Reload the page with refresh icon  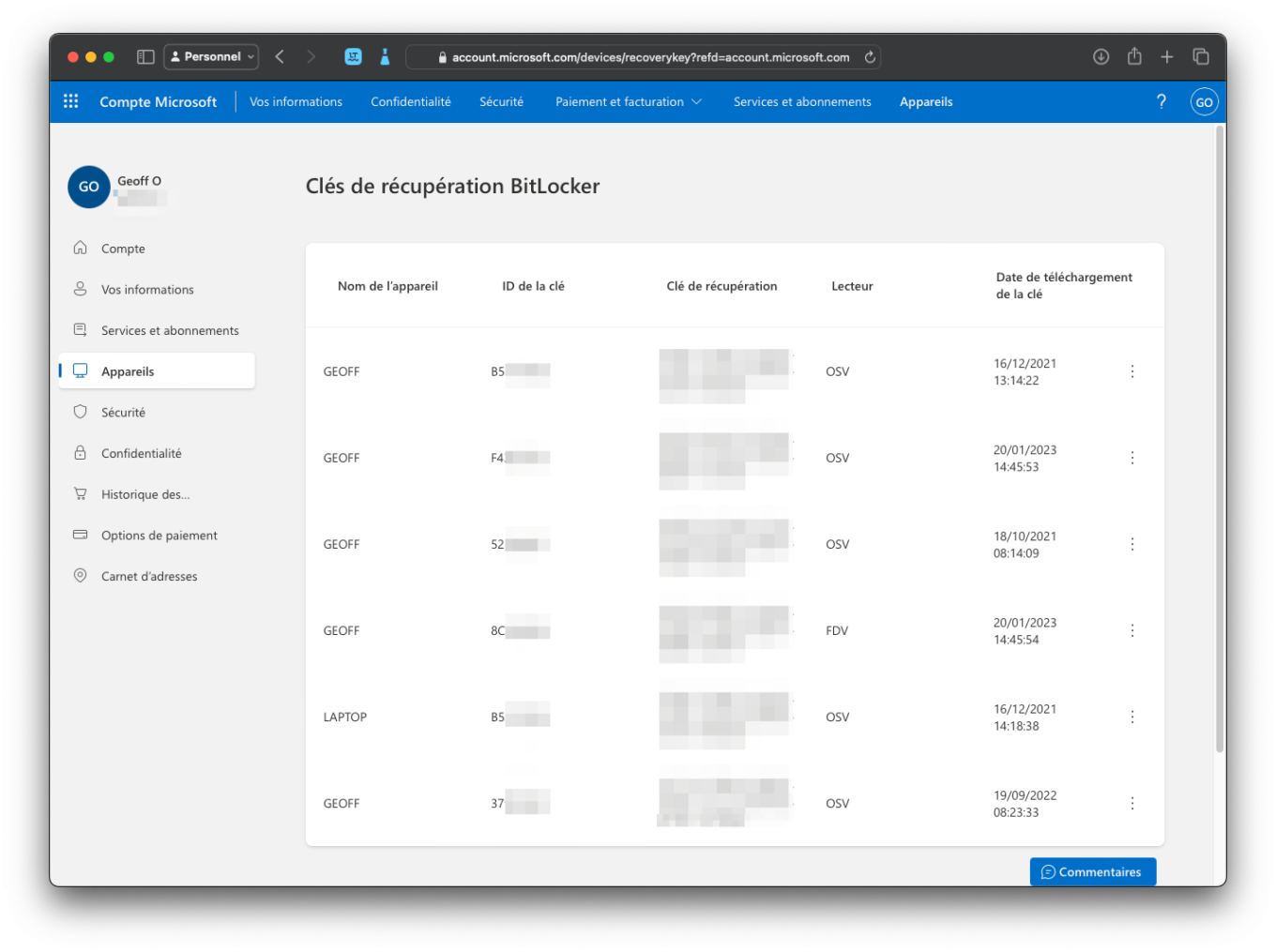coord(870,57)
